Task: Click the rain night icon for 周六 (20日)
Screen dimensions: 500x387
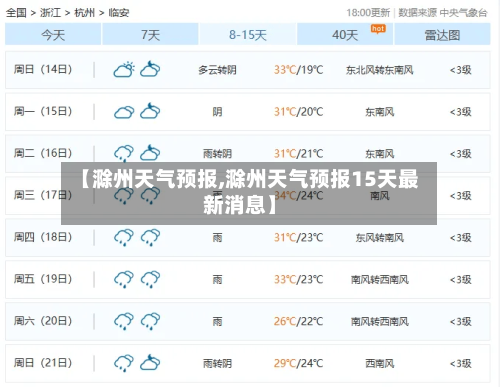Action: pos(150,321)
